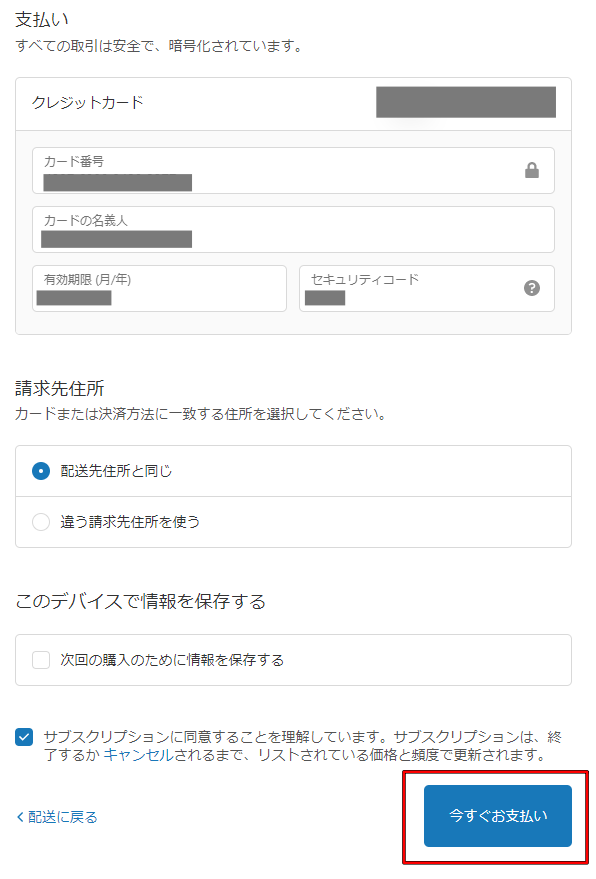
Task: Open the セキュリティコード question mark help icon
Action: tap(532, 288)
